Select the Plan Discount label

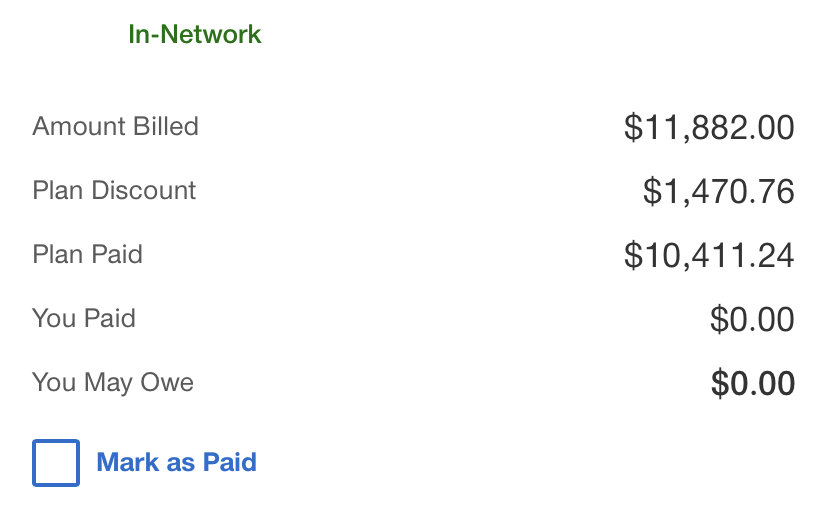114,191
